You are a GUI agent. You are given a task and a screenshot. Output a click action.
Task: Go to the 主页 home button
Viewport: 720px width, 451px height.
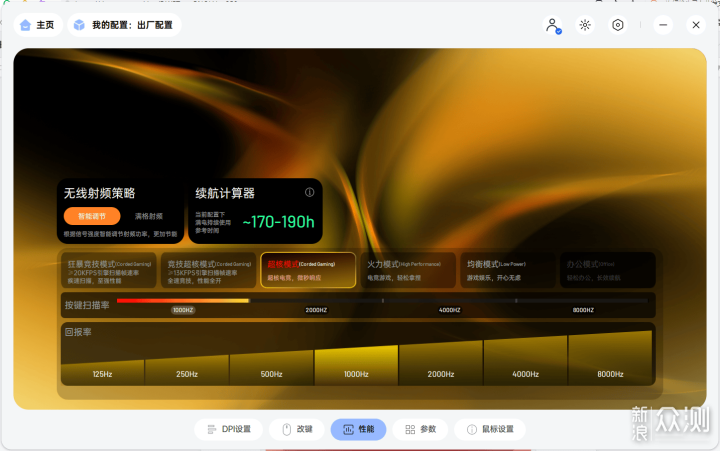[x=38, y=25]
